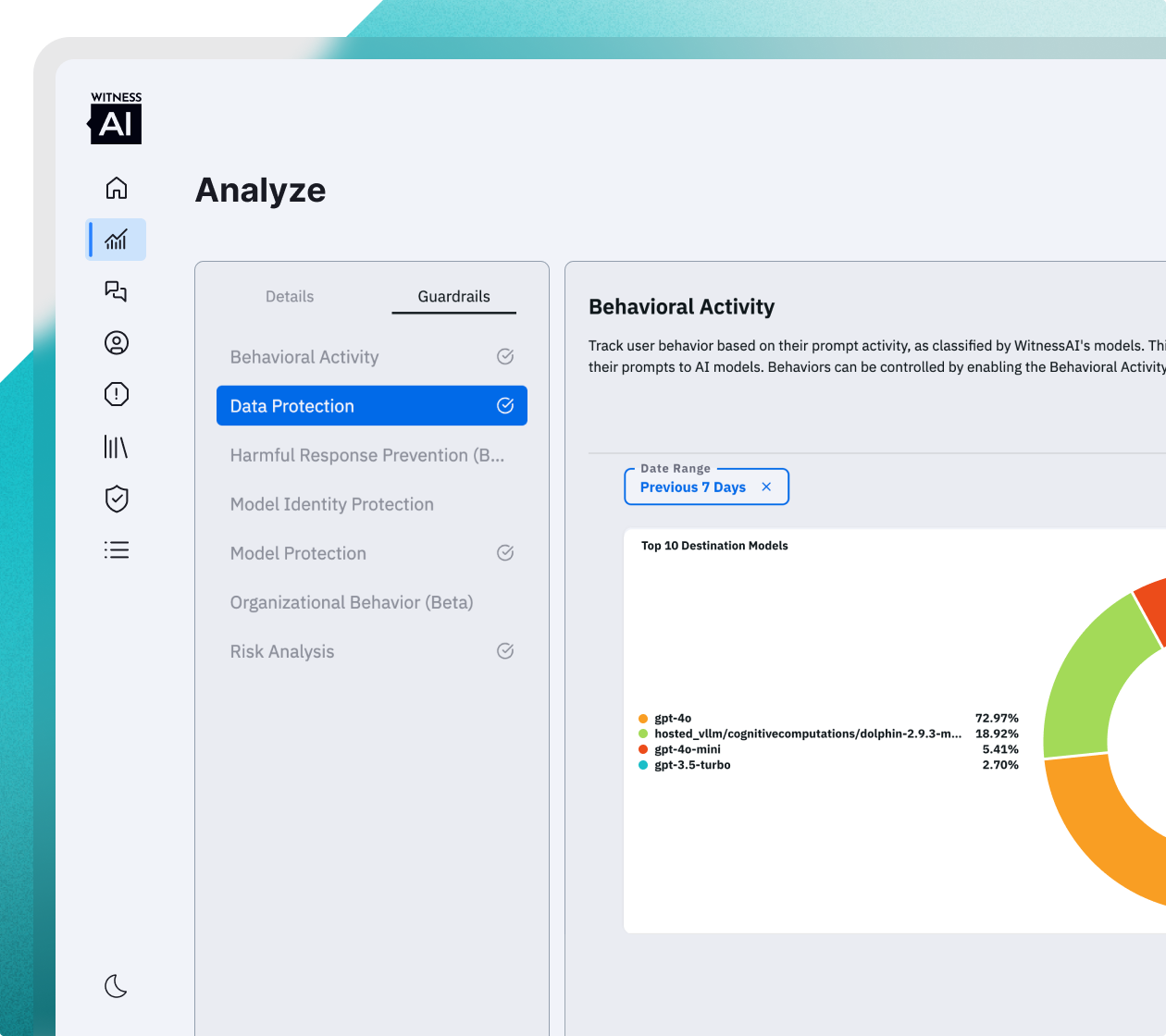Click the Analyze page title
This screenshot has height=1036, width=1166.
click(261, 191)
